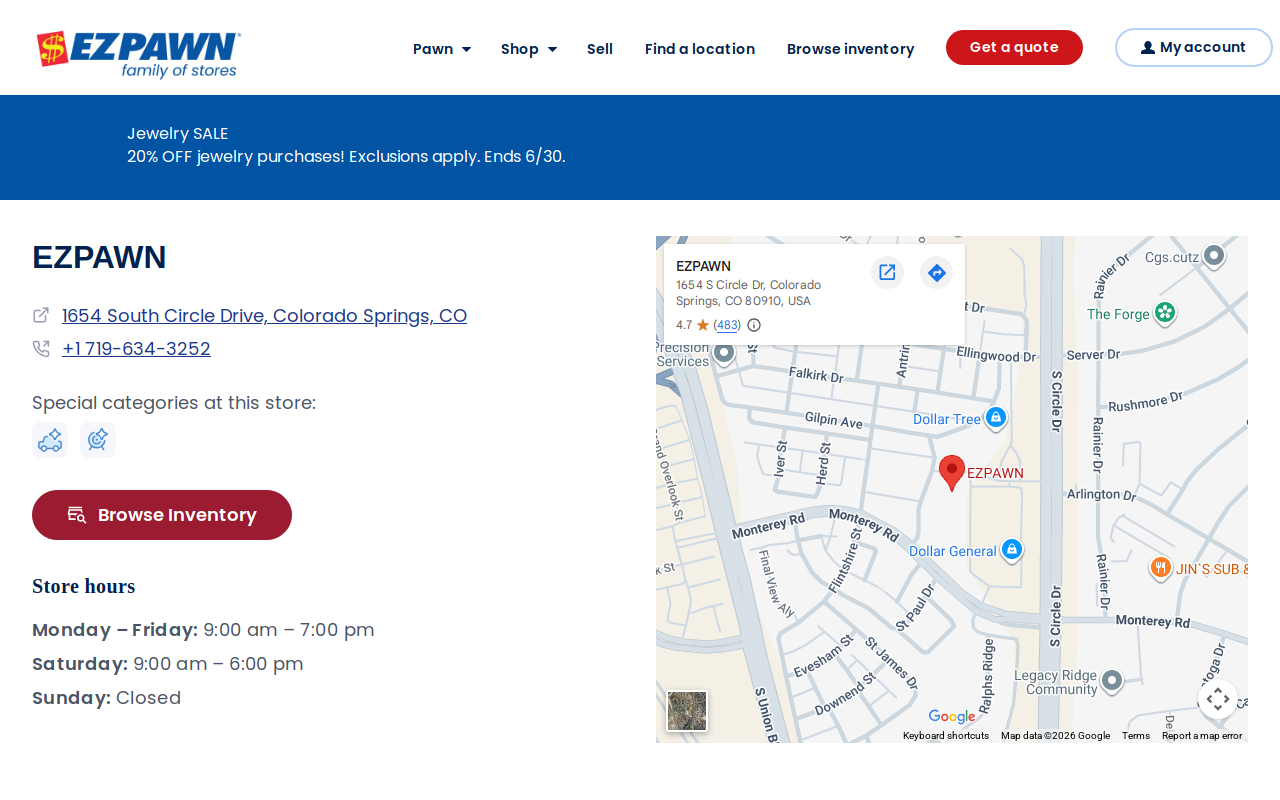Click the Monday – Friday hours line
The width and height of the screenshot is (1280, 800).
coord(203,630)
